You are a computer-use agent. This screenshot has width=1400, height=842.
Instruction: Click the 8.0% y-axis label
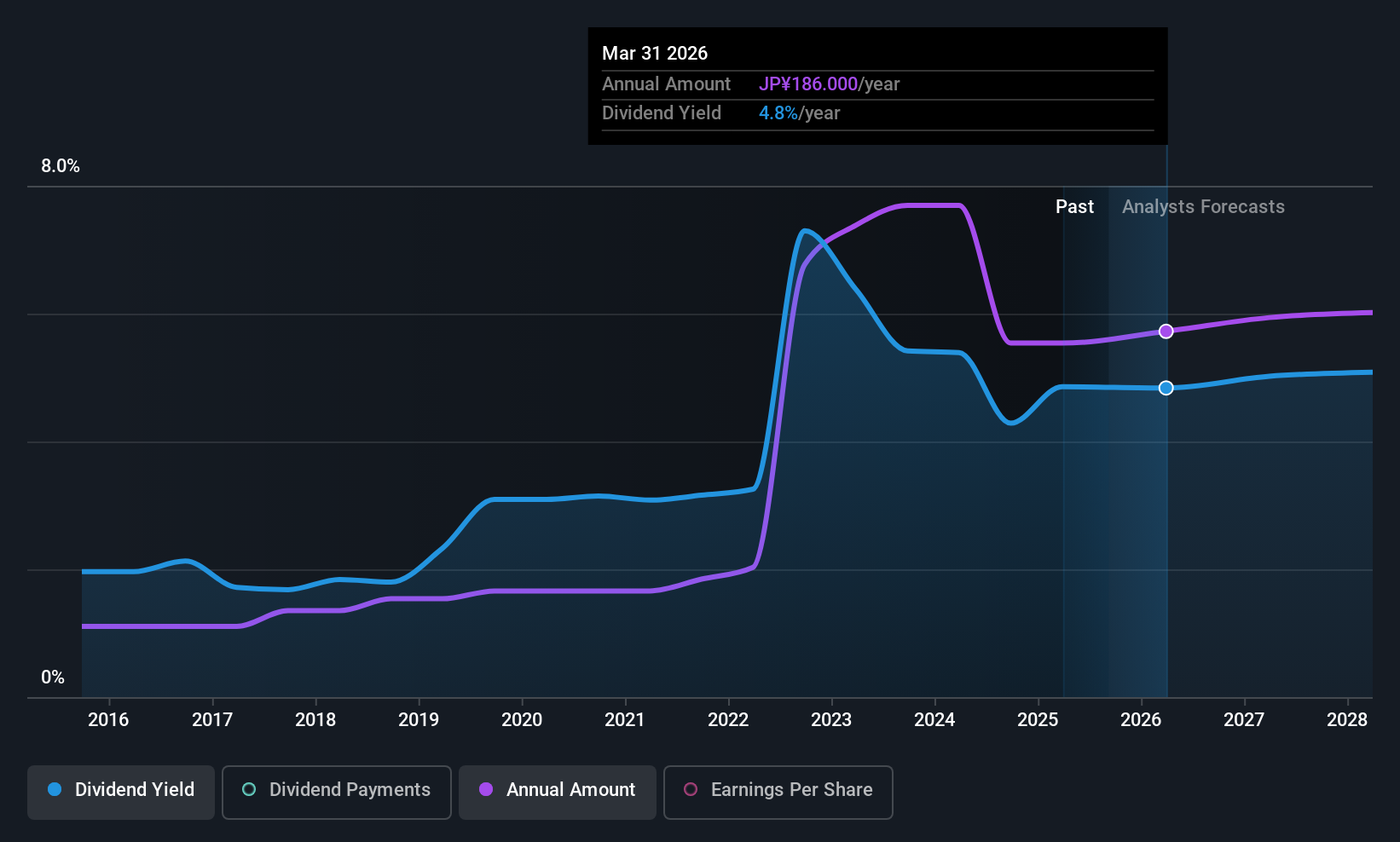tap(61, 166)
